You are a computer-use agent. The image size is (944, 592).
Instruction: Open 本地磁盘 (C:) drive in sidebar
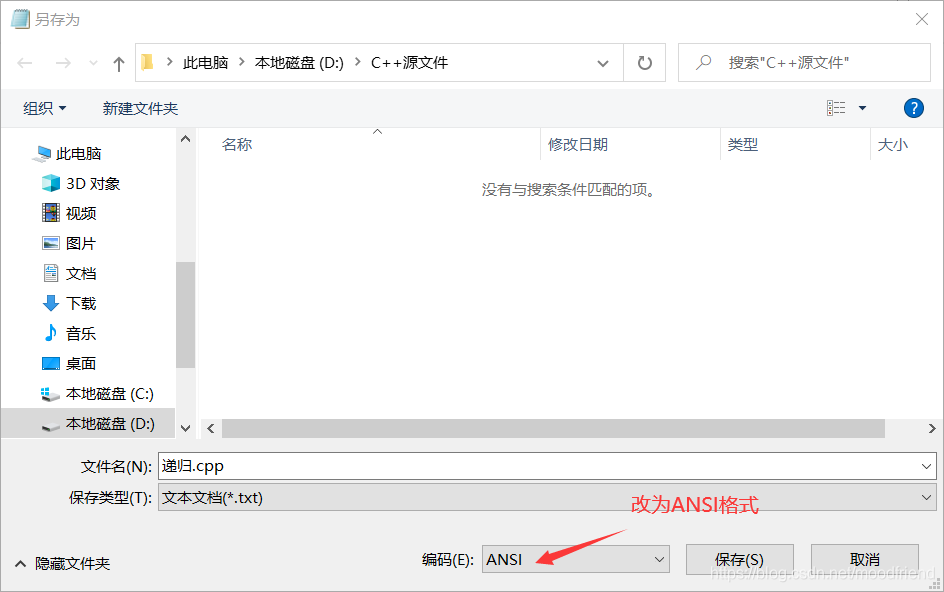point(109,393)
